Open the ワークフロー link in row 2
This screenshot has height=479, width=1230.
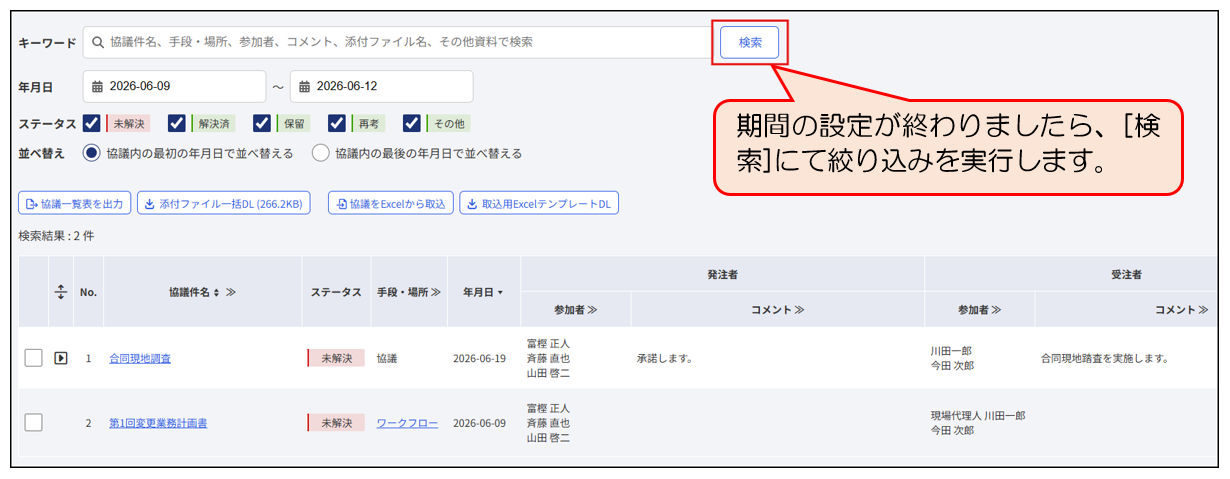[407, 423]
